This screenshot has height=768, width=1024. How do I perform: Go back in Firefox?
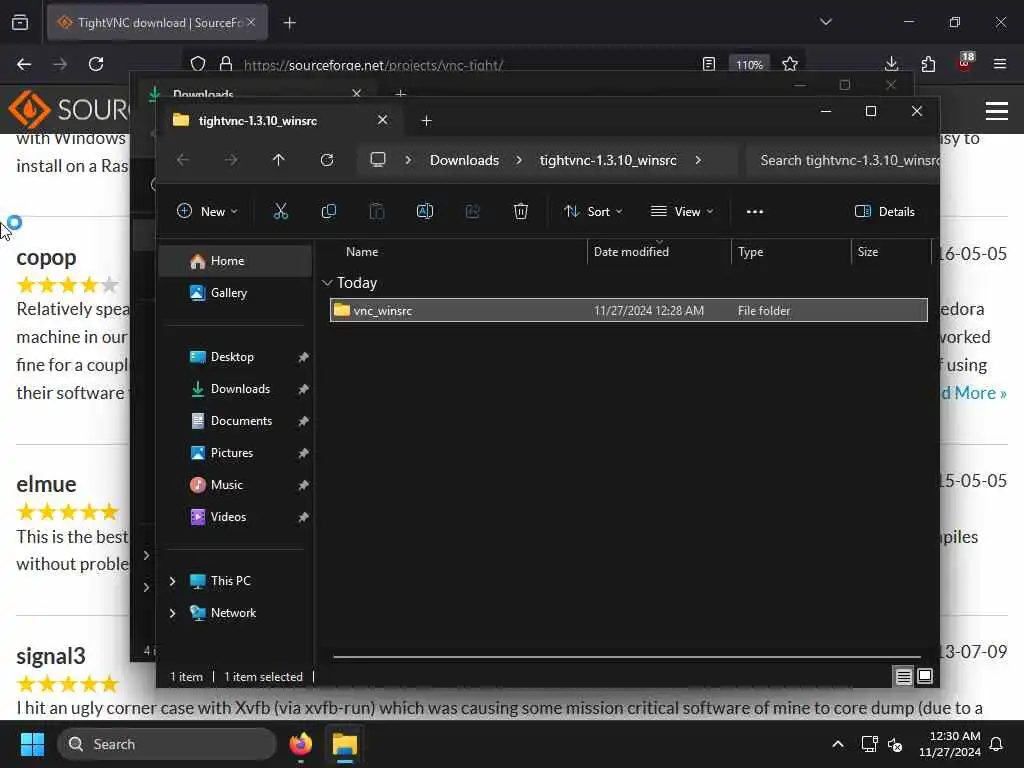[24, 64]
